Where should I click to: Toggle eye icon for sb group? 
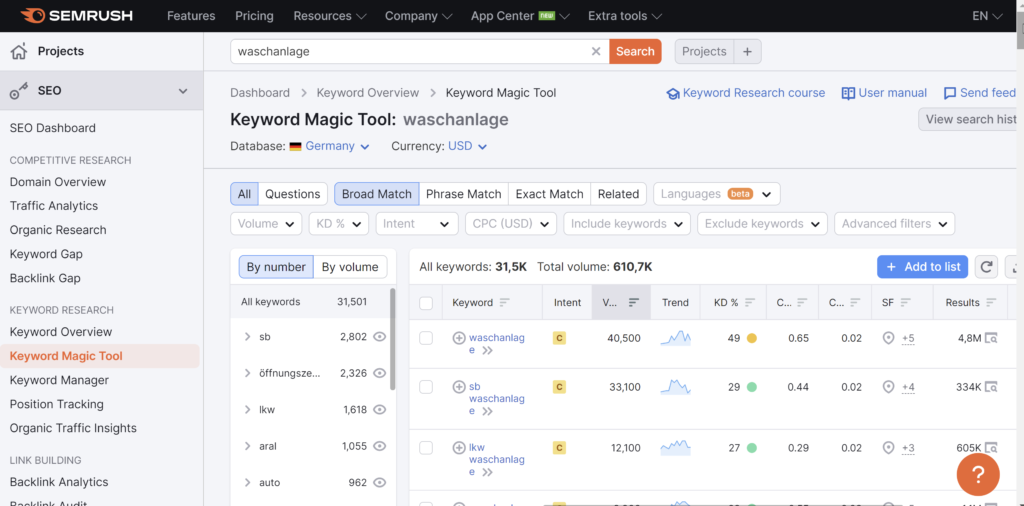pos(379,337)
